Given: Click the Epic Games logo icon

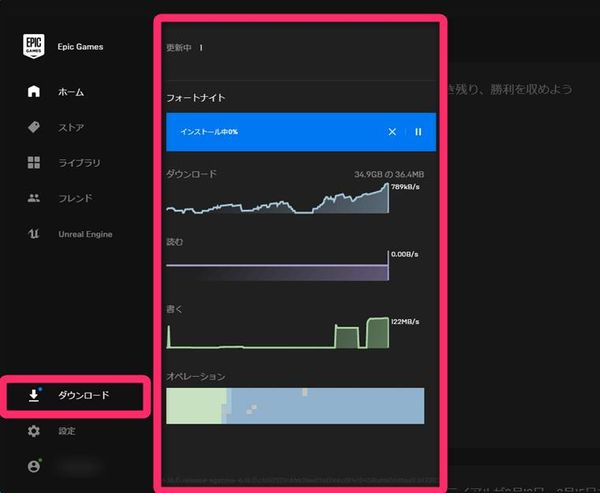Looking at the screenshot, I should [34, 46].
